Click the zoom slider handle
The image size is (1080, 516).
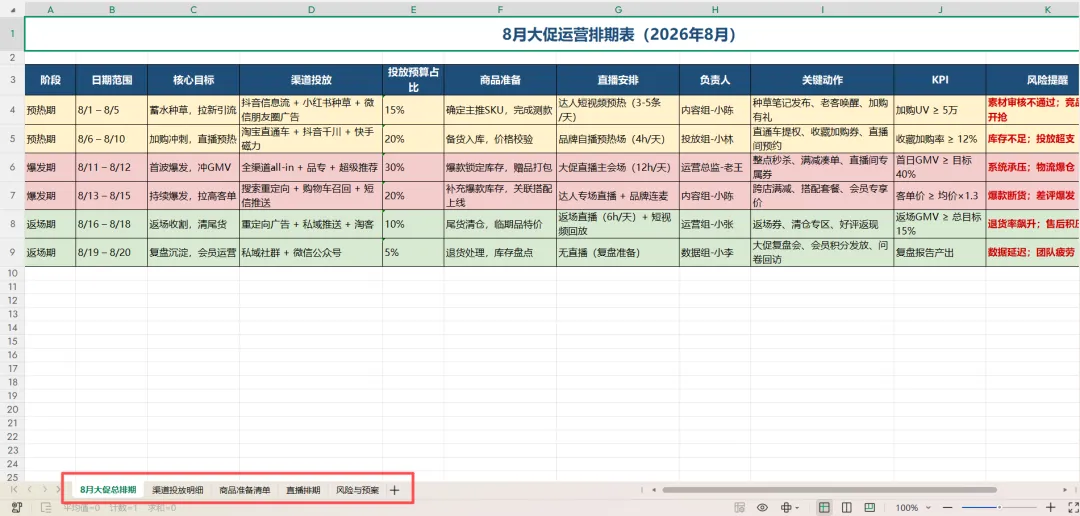pos(999,508)
